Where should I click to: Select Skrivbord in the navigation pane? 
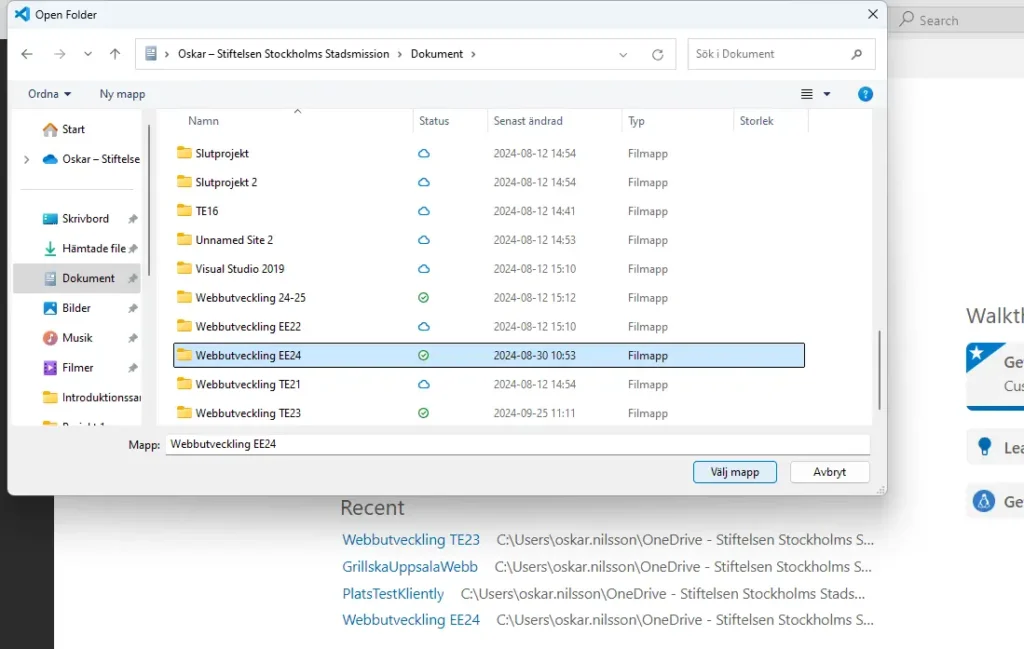[85, 218]
